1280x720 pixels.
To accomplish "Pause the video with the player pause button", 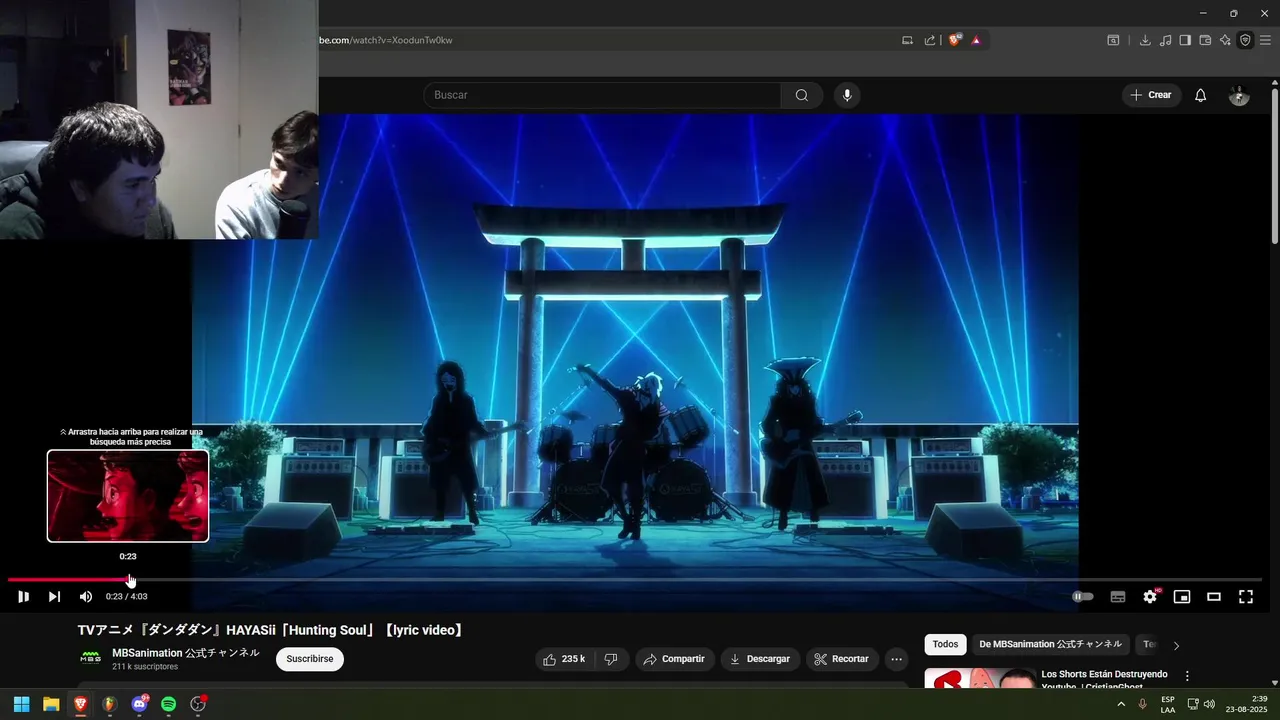I will 23,597.
